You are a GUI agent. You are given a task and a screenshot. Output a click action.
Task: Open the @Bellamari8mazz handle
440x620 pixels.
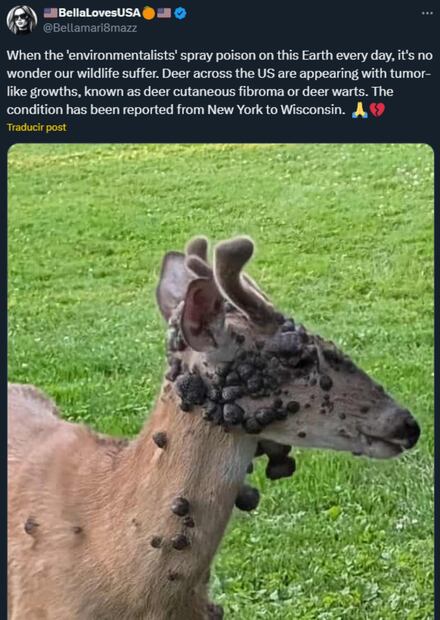[90, 28]
